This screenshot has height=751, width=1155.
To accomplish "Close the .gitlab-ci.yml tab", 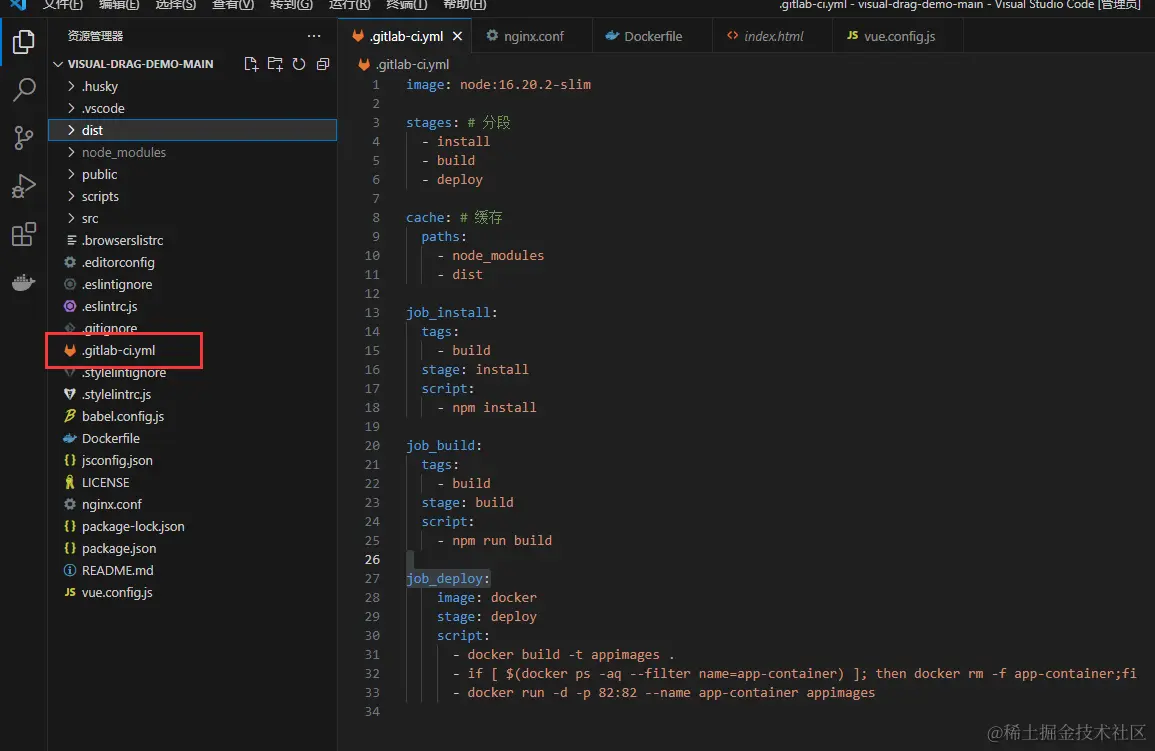I will (x=457, y=36).
